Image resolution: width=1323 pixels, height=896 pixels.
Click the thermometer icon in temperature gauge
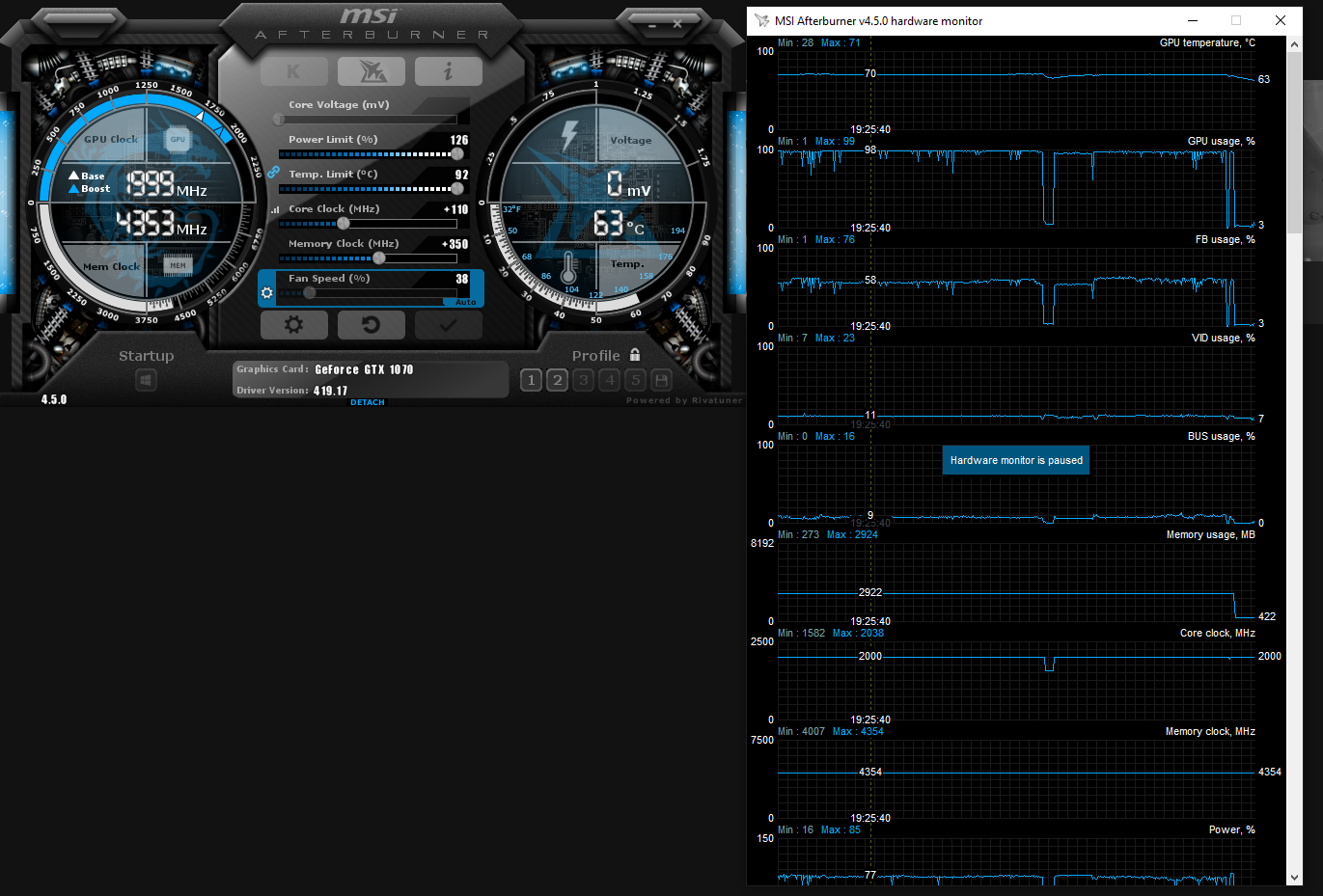click(568, 268)
